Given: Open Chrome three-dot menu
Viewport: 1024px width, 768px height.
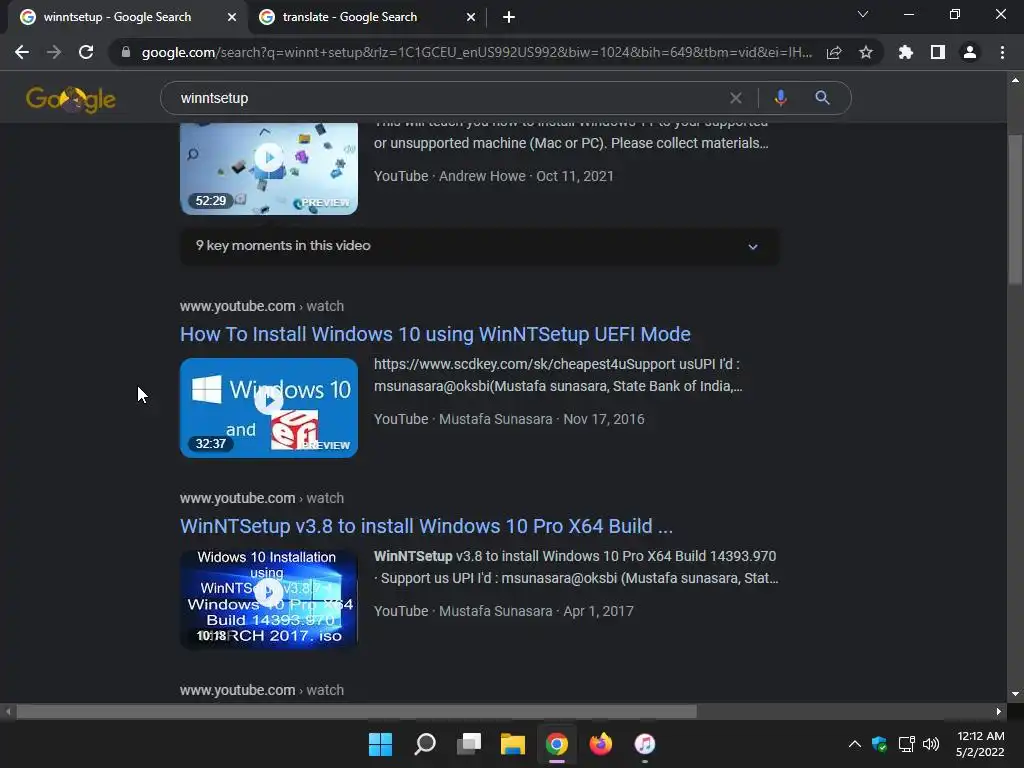Looking at the screenshot, I should (1002, 52).
